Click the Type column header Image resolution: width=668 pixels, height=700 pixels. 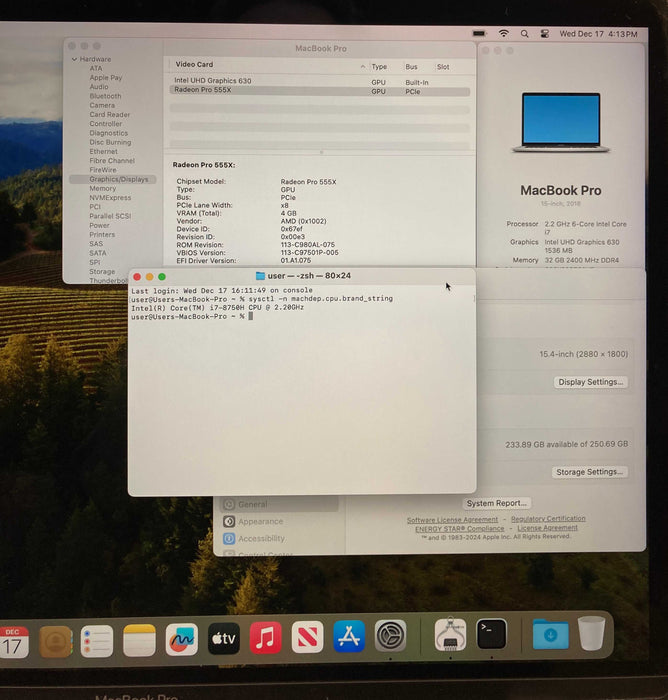click(x=379, y=67)
